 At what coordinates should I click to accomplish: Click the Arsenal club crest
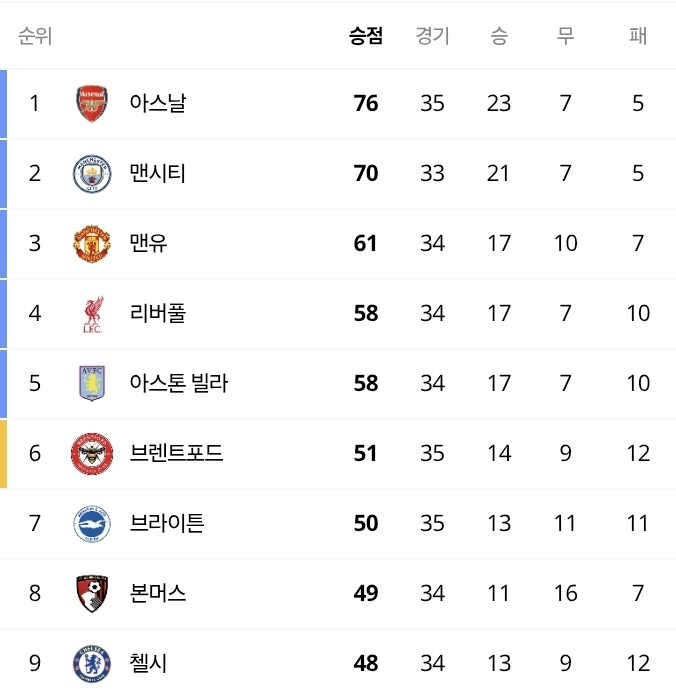[x=92, y=104]
